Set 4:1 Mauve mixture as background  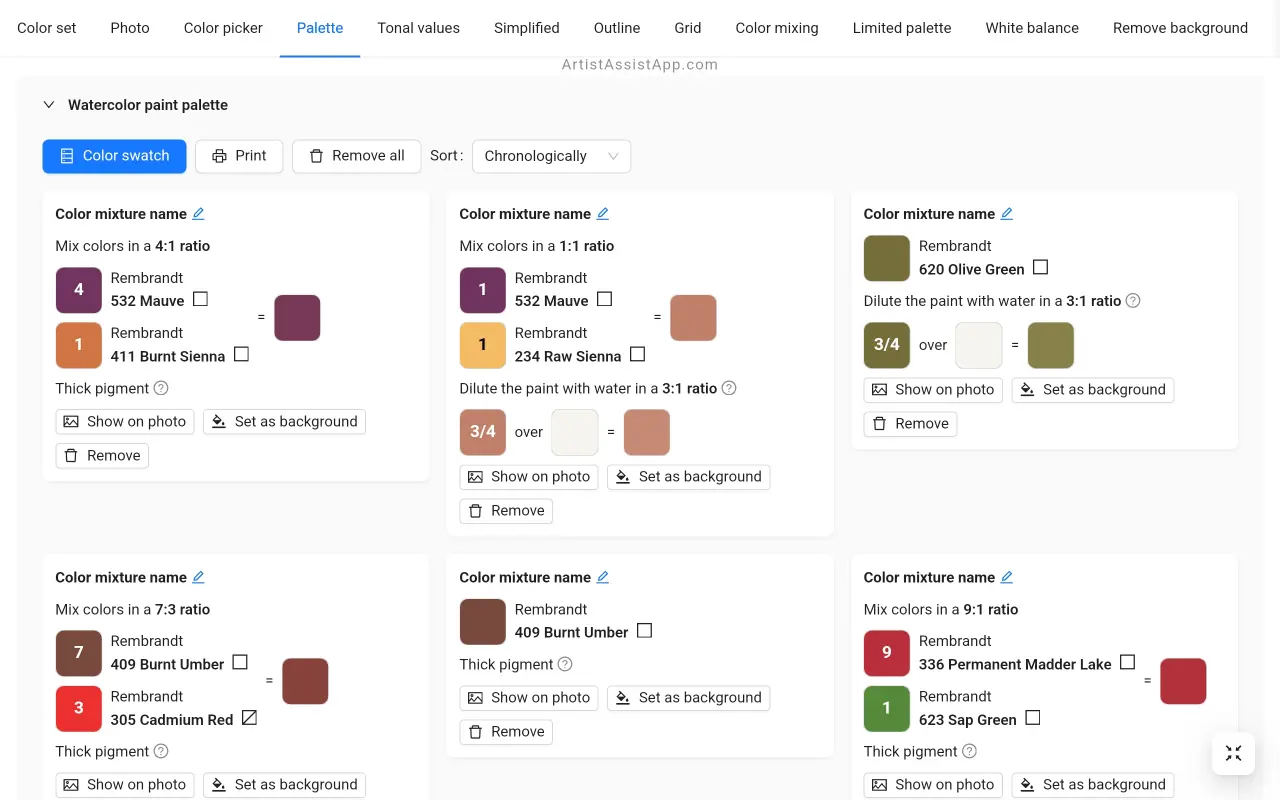click(x=285, y=422)
